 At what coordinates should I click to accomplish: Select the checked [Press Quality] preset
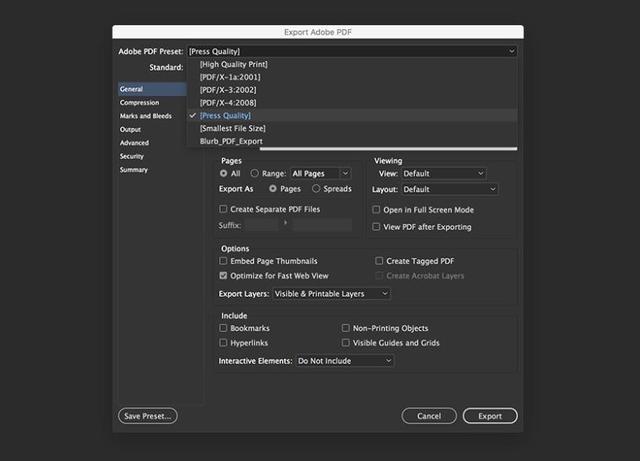pyautogui.click(x=352, y=116)
